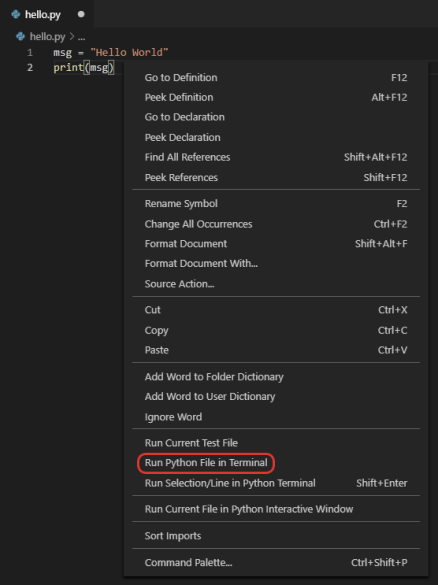Click line number 1 in the gutter
This screenshot has height=585, width=438.
pos(30,53)
